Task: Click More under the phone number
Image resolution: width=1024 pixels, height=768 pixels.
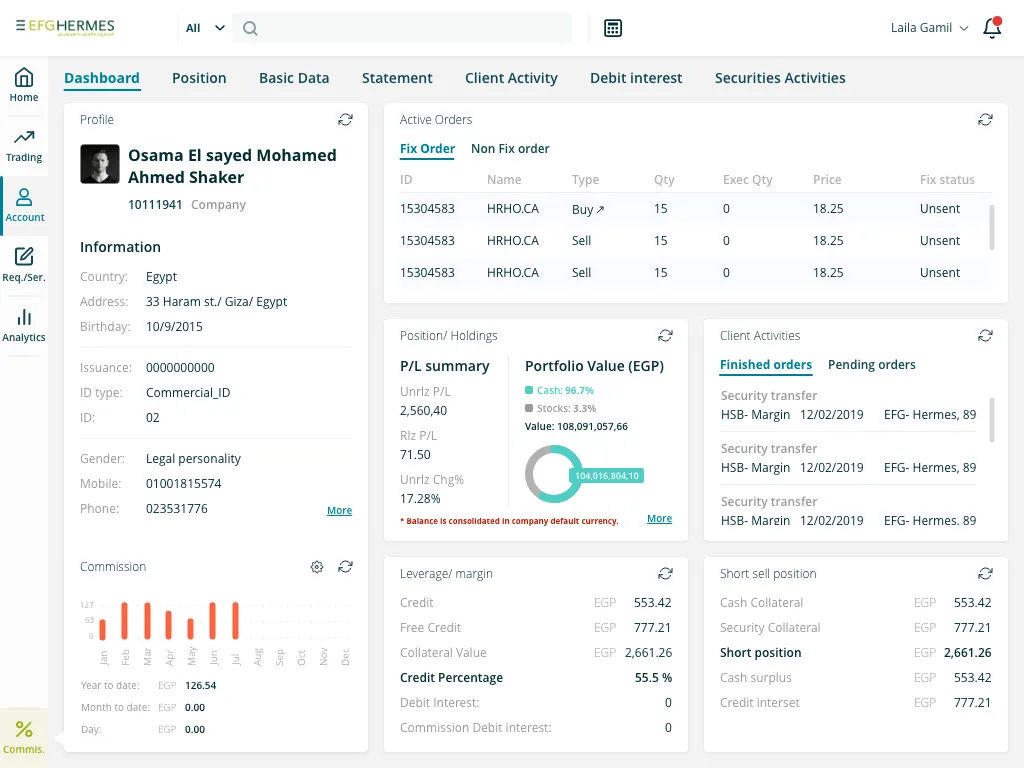Action: [339, 510]
